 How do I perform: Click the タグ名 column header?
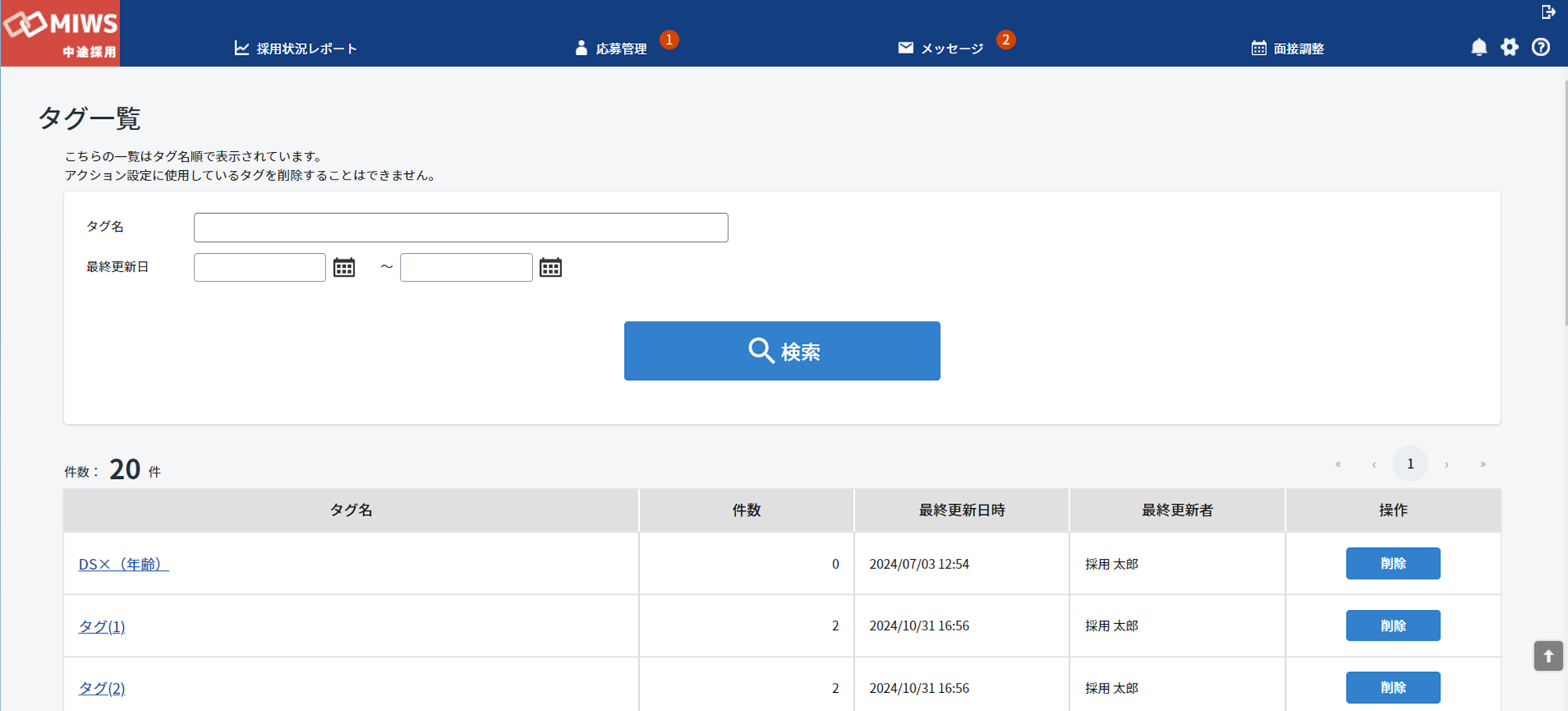click(x=351, y=510)
